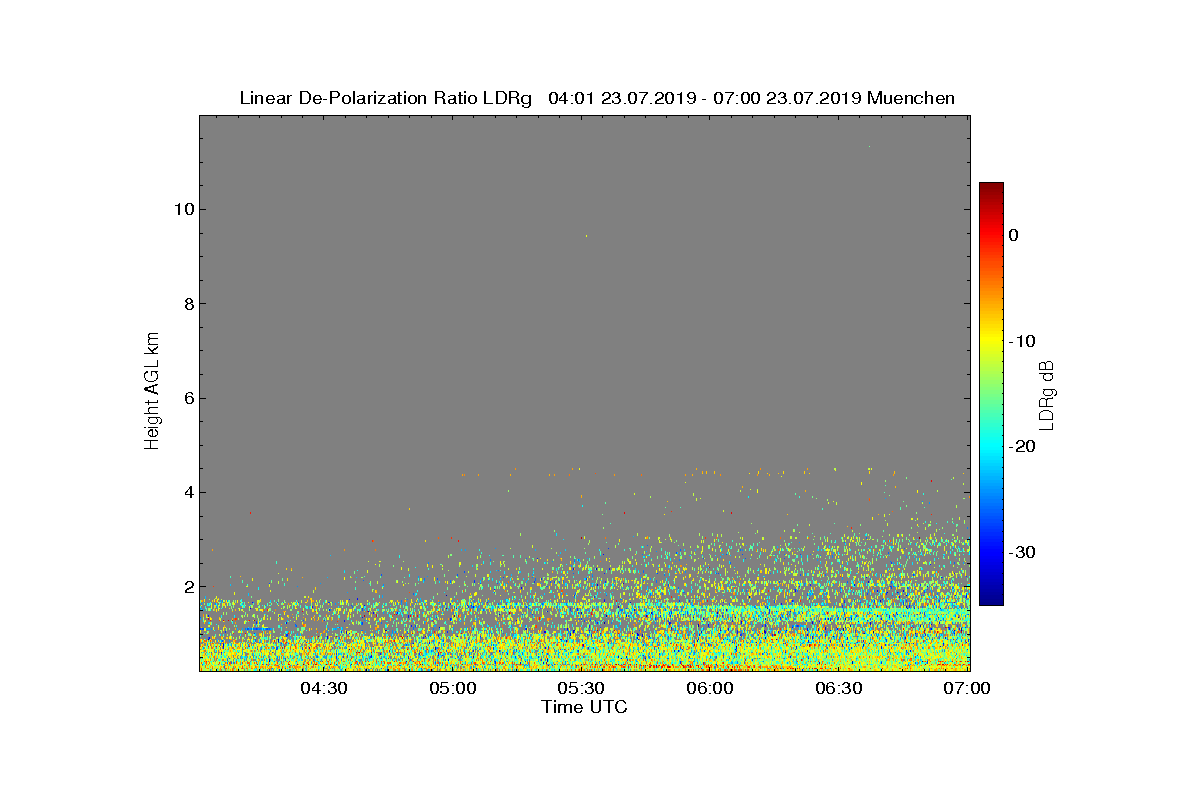1200x800 pixels.
Task: Click the 07:00 time tick label
Action: click(x=967, y=688)
